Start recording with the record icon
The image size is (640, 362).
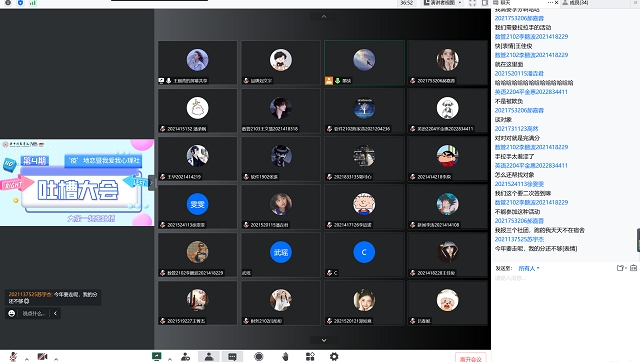(259, 356)
